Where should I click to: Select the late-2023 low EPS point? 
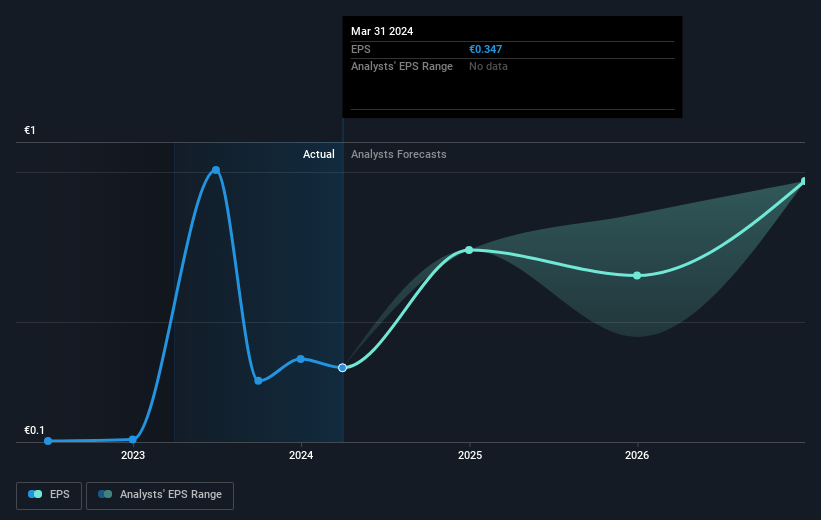(258, 381)
